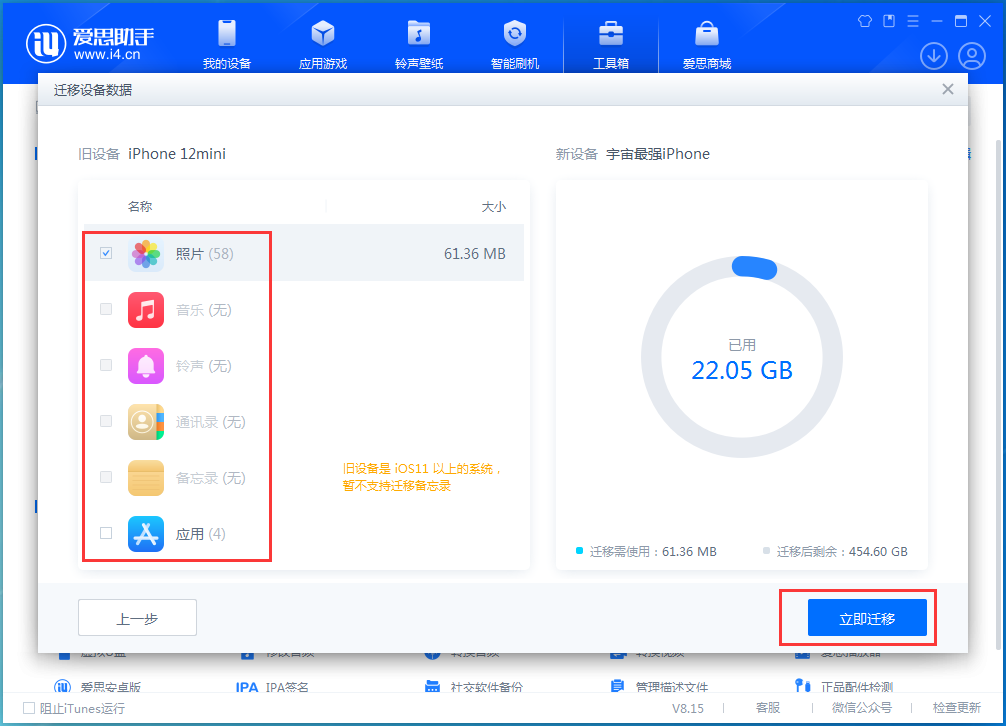Click the 检查更新 link
This screenshot has height=726, width=1006.
956,708
